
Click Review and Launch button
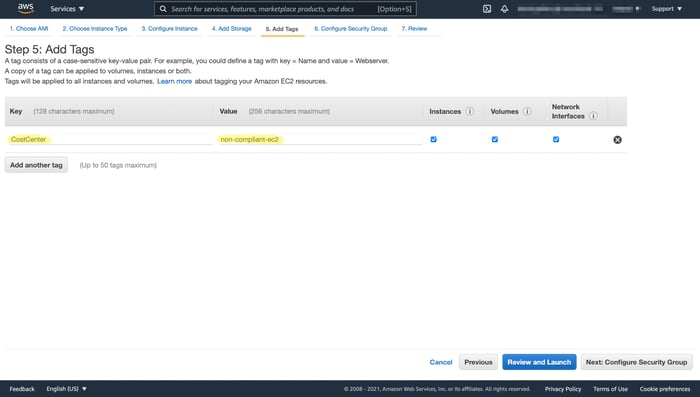pyautogui.click(x=539, y=362)
